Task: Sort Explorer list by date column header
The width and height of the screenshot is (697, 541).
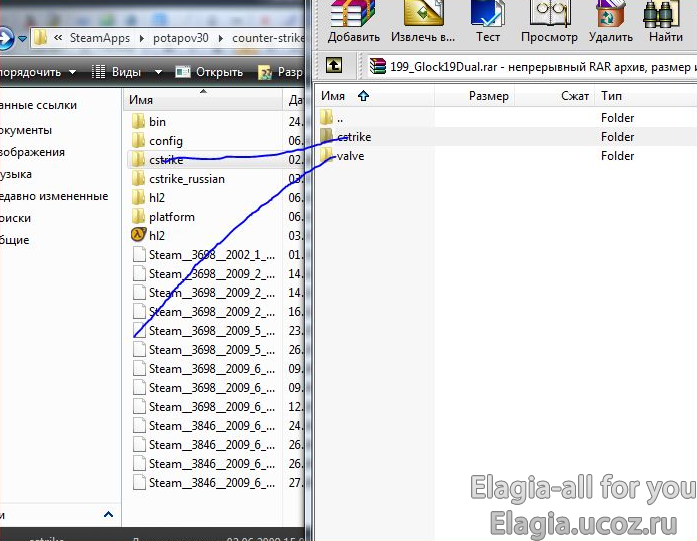Action: pyautogui.click(x=294, y=100)
